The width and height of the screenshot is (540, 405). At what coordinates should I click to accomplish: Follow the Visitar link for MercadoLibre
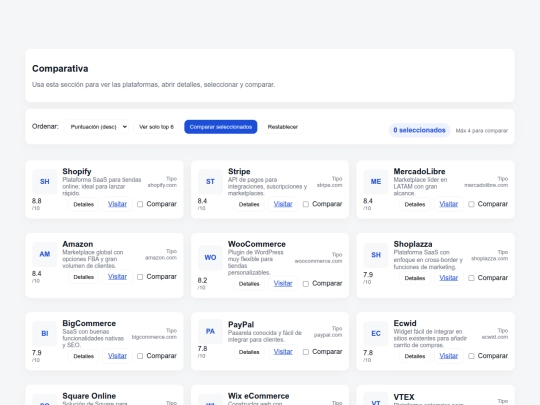point(449,204)
